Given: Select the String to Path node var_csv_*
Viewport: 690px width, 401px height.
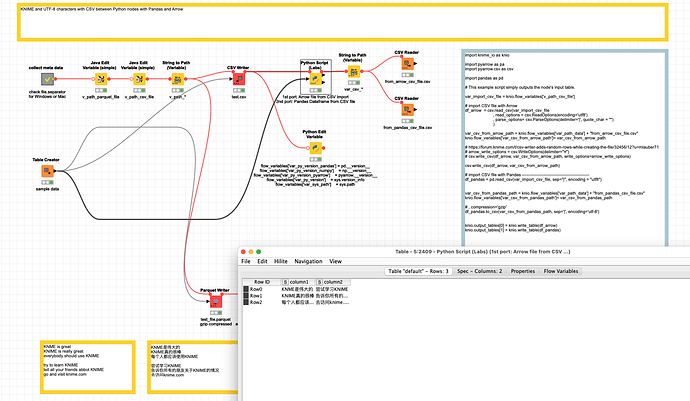Looking at the screenshot, I should click(354, 71).
